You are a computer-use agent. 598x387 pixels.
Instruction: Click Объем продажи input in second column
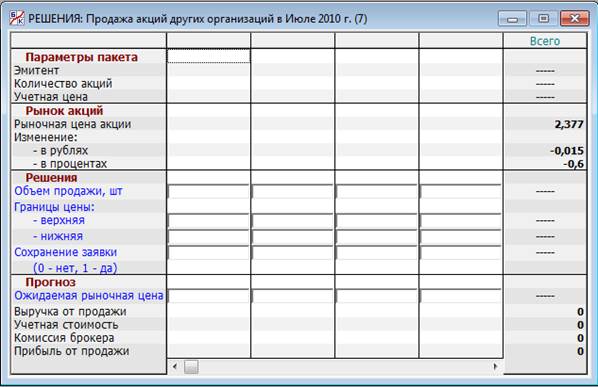coord(293,191)
